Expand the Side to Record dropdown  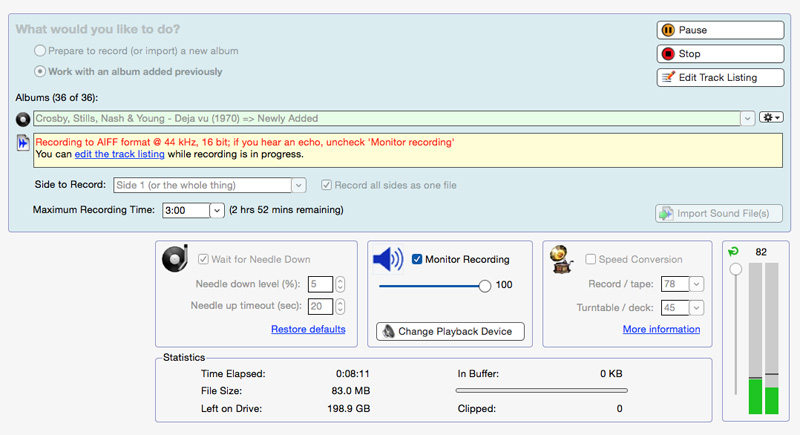point(298,185)
